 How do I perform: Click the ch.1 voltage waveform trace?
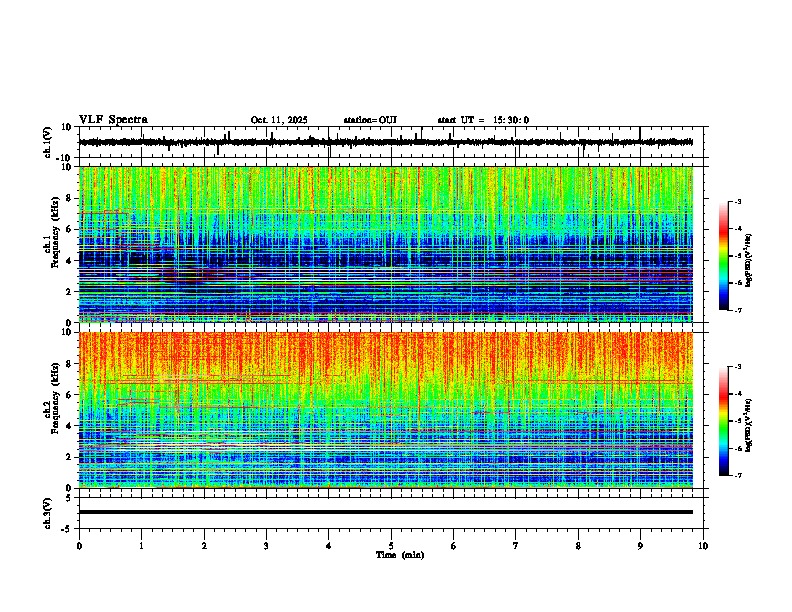(386, 142)
